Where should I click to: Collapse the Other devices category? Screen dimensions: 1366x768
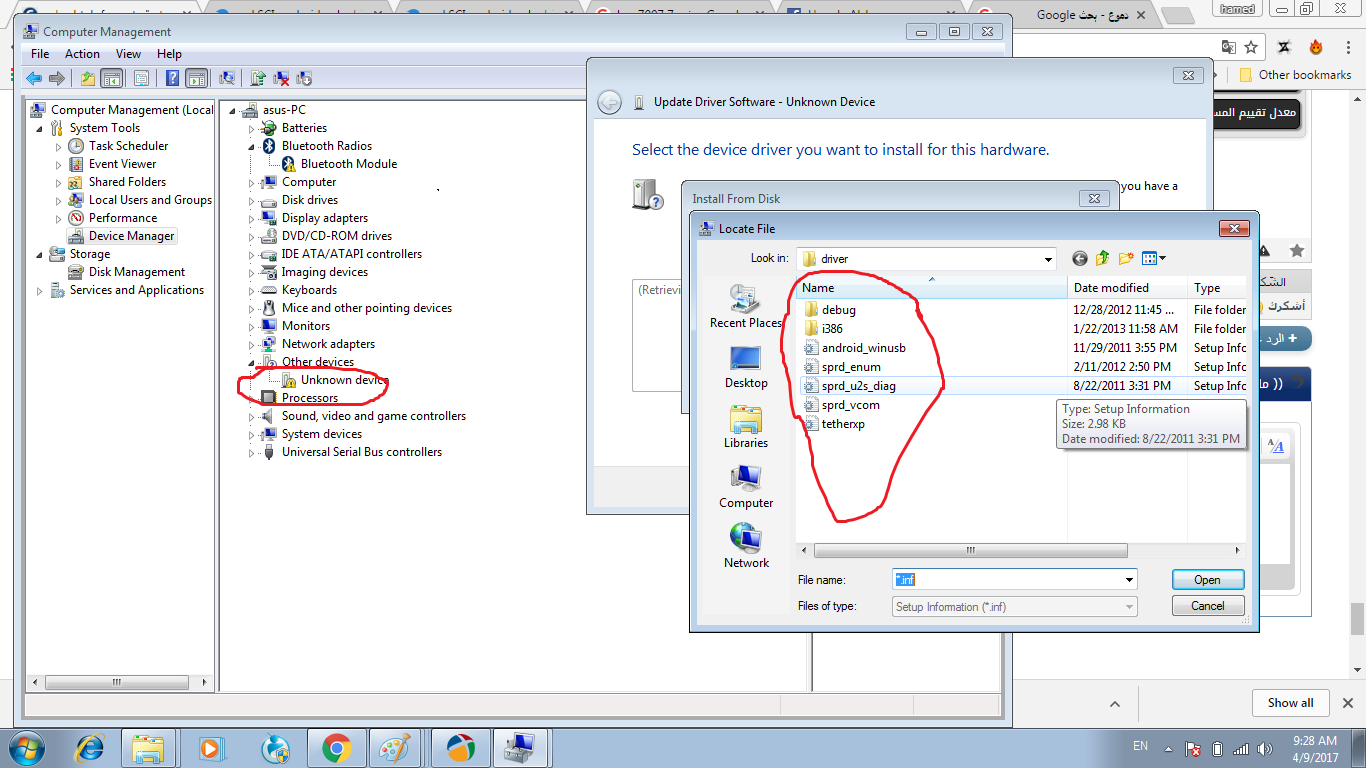pyautogui.click(x=252, y=362)
